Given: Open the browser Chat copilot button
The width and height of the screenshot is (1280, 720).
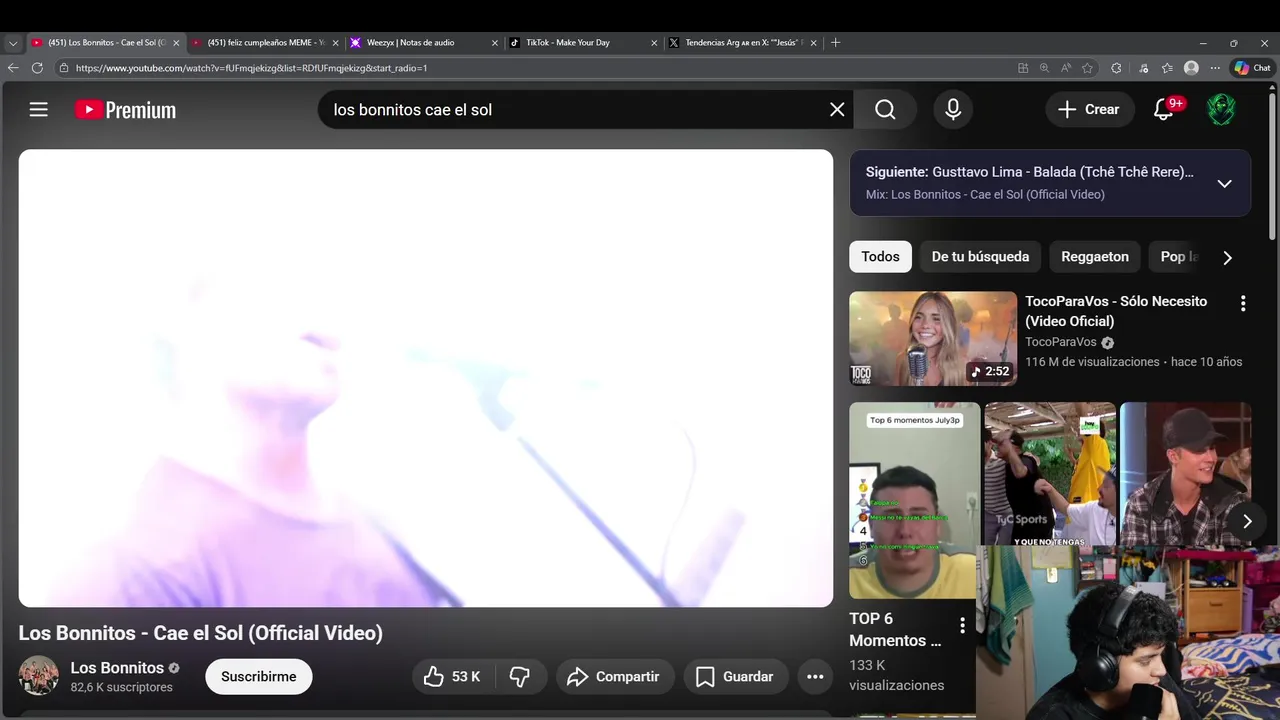Looking at the screenshot, I should pos(1253,68).
